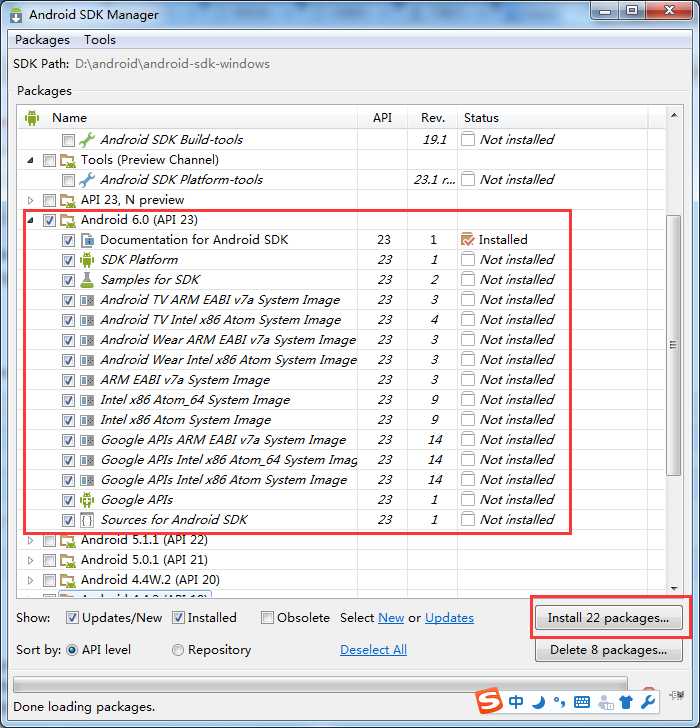Click the Updates selection link
Image resolution: width=700 pixels, height=728 pixels.
[x=449, y=618]
